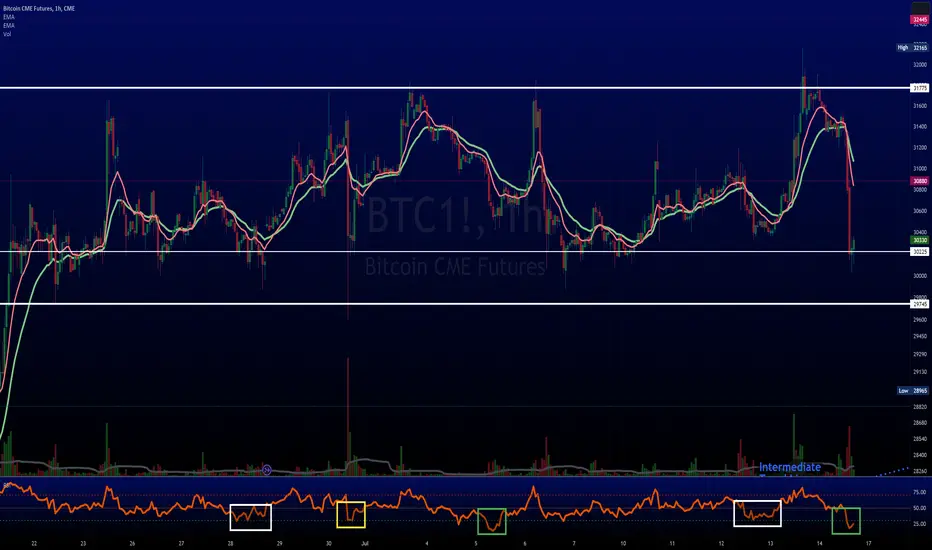Click date 22 on the time axis
The height and width of the screenshot is (550, 932).
[34, 543]
